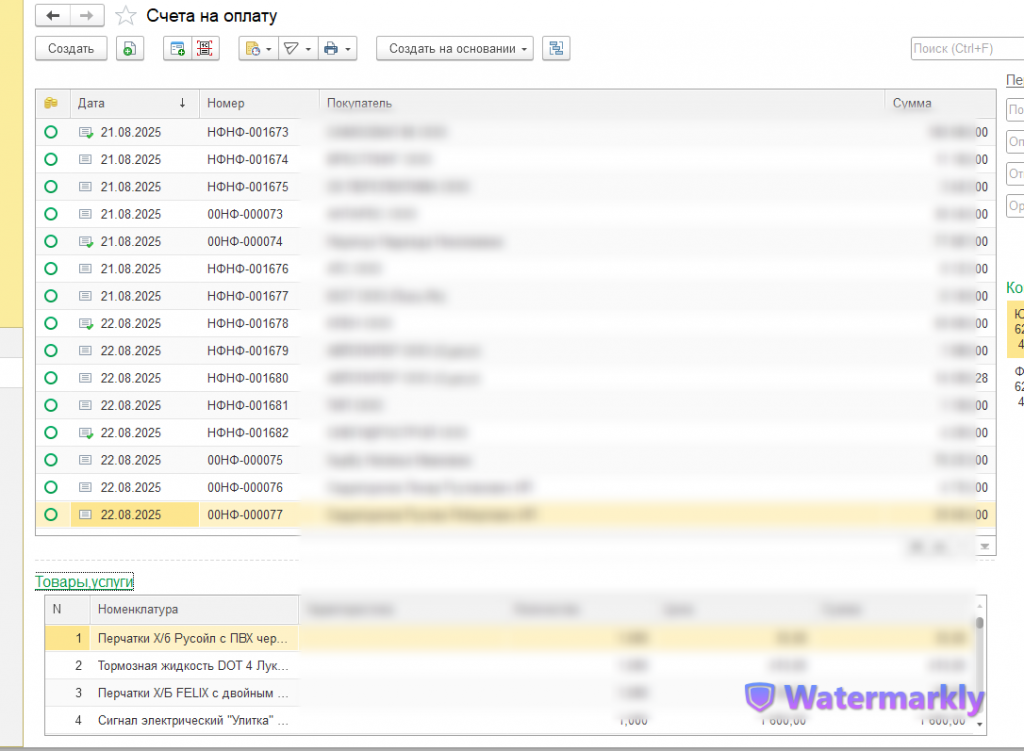
Task: Jump to list end arrow under invoices table
Action: pyautogui.click(x=985, y=547)
